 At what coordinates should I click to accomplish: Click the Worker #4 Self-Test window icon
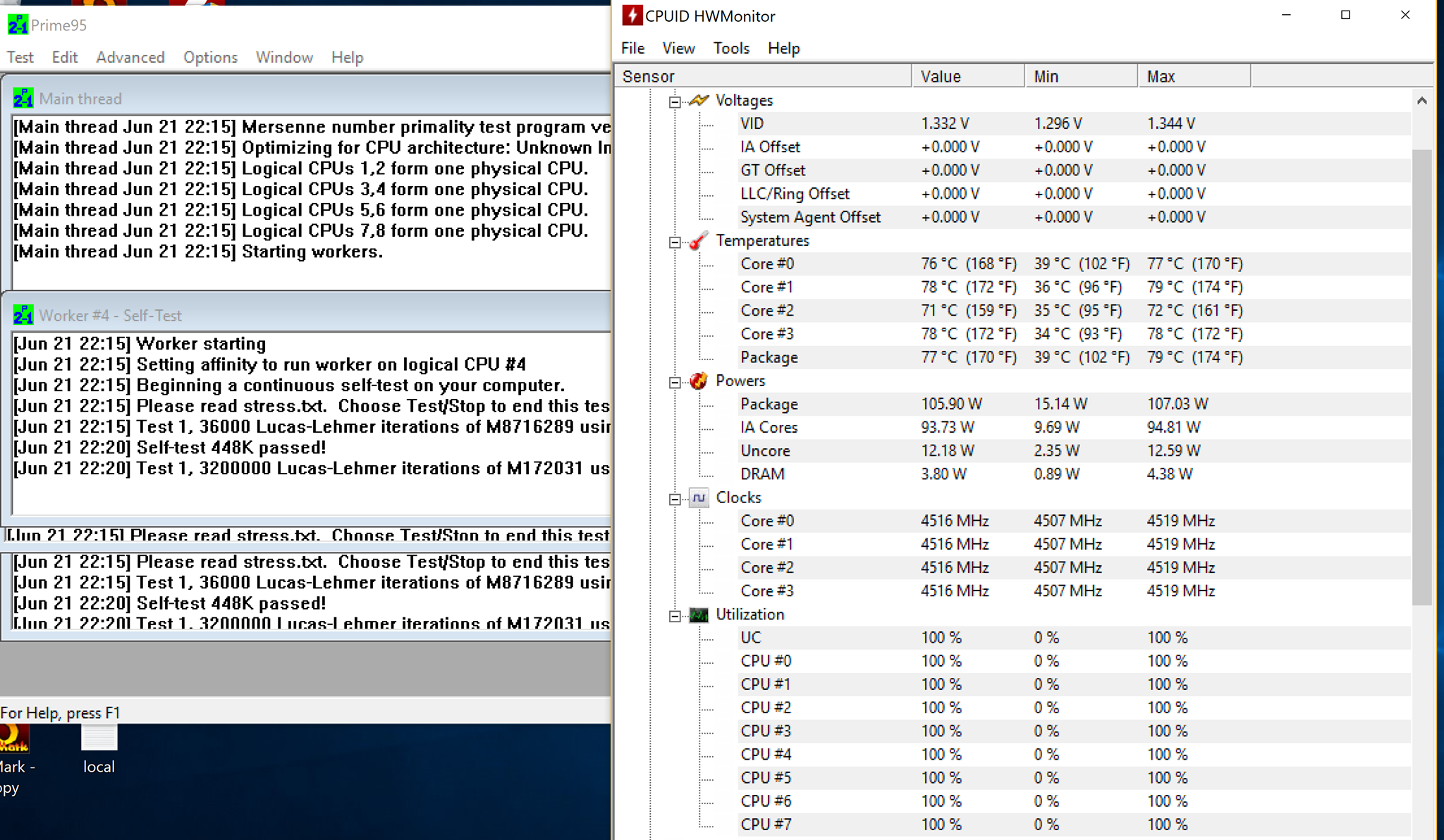point(23,315)
